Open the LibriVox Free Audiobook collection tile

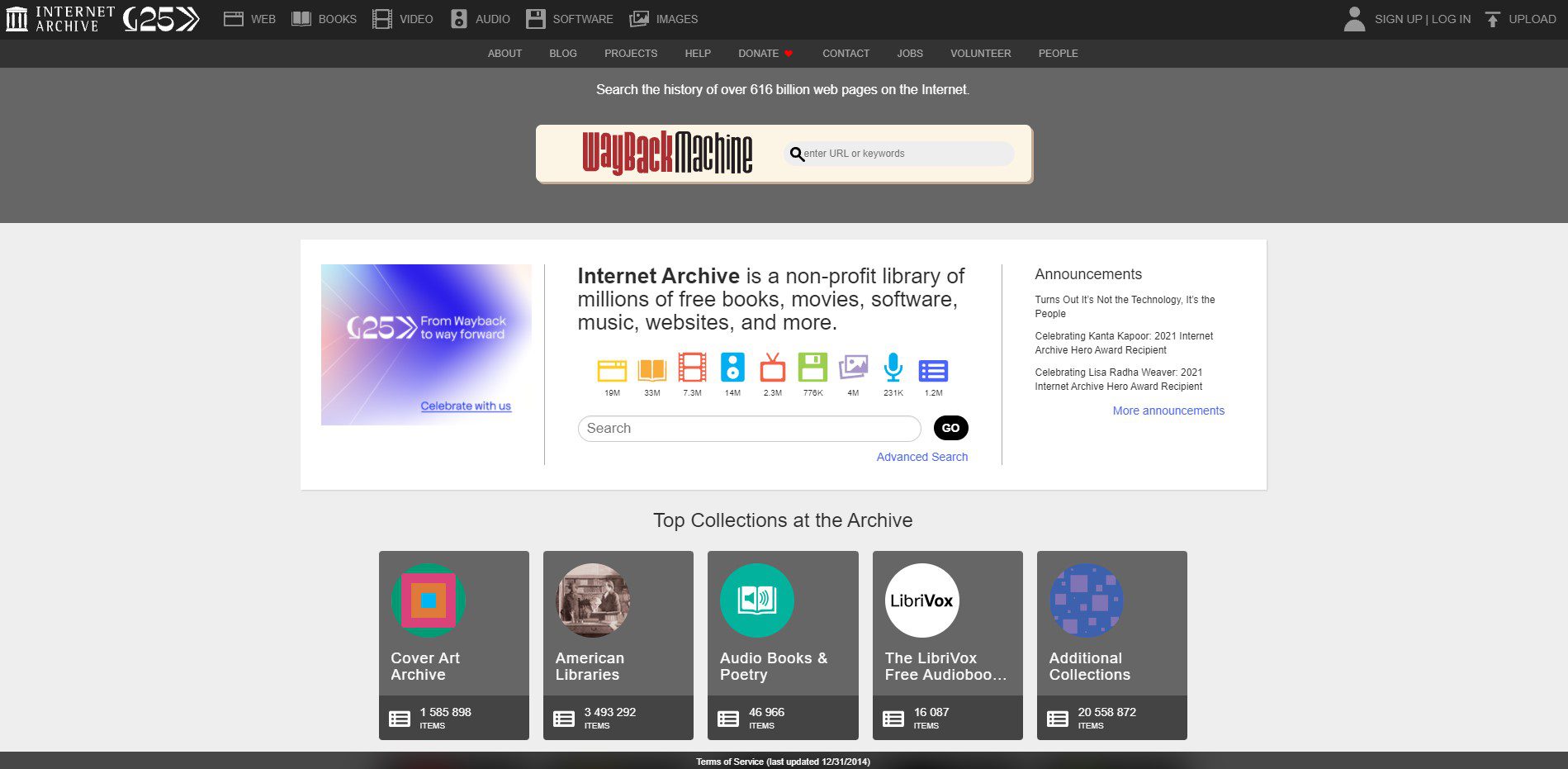(x=947, y=644)
